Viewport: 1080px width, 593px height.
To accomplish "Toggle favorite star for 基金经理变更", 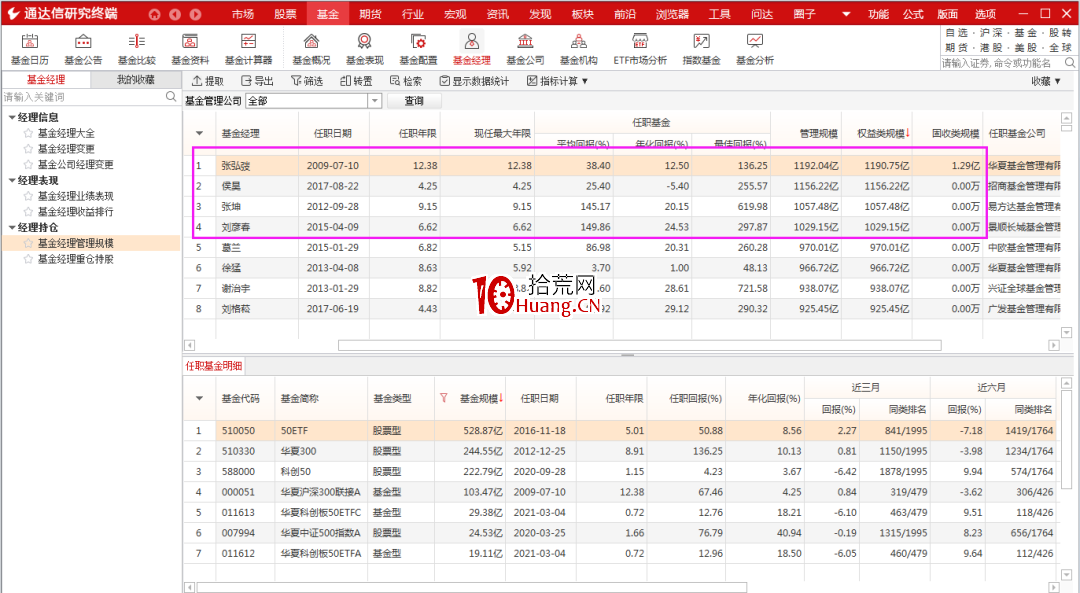I will [28, 149].
